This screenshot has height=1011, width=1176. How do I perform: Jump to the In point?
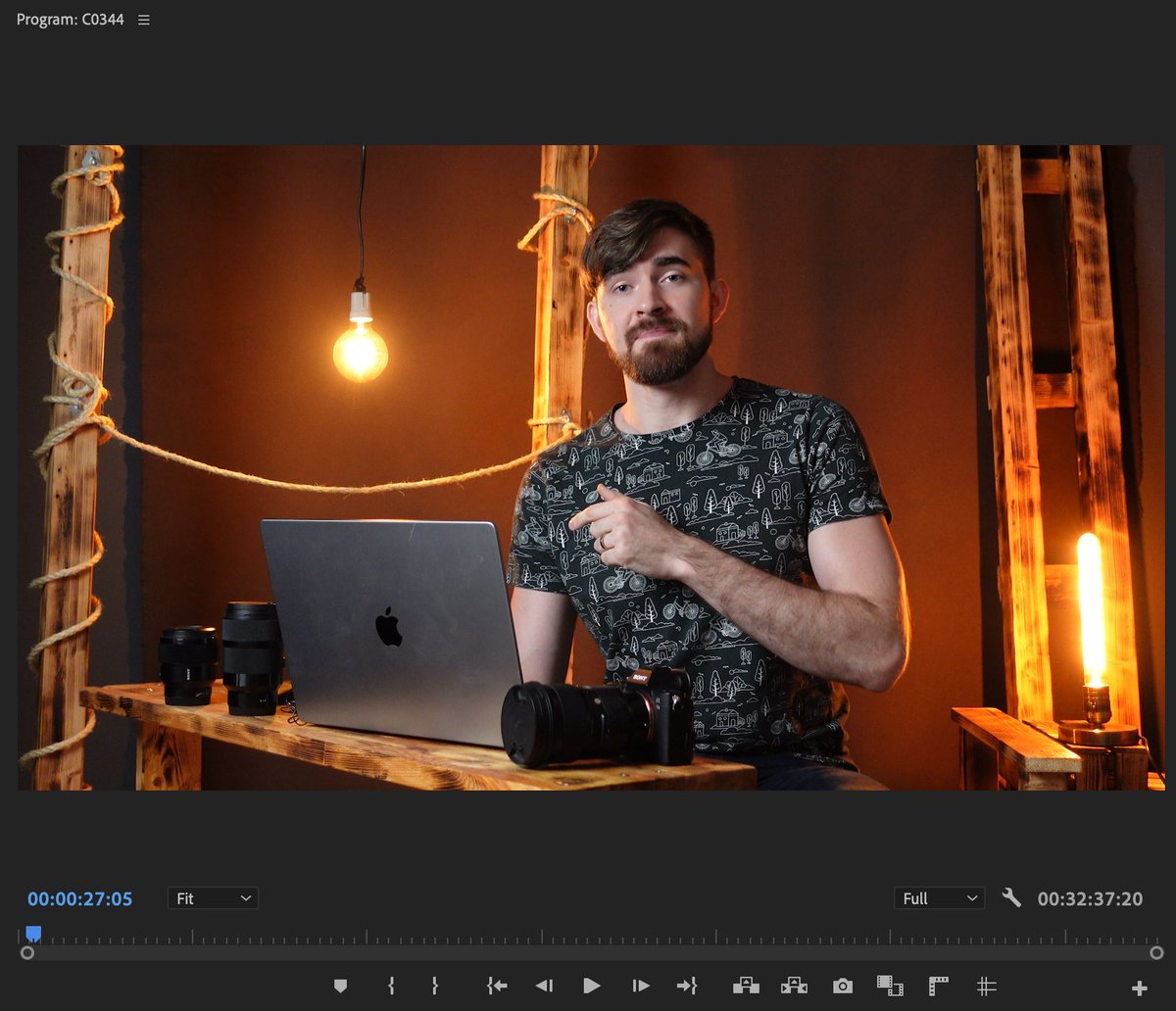pyautogui.click(x=497, y=986)
